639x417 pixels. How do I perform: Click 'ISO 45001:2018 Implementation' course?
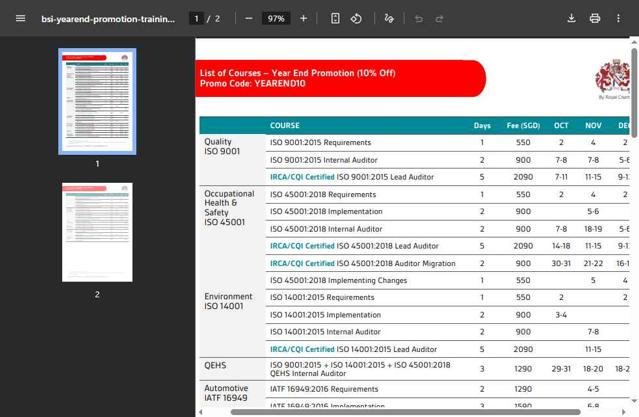(326, 212)
